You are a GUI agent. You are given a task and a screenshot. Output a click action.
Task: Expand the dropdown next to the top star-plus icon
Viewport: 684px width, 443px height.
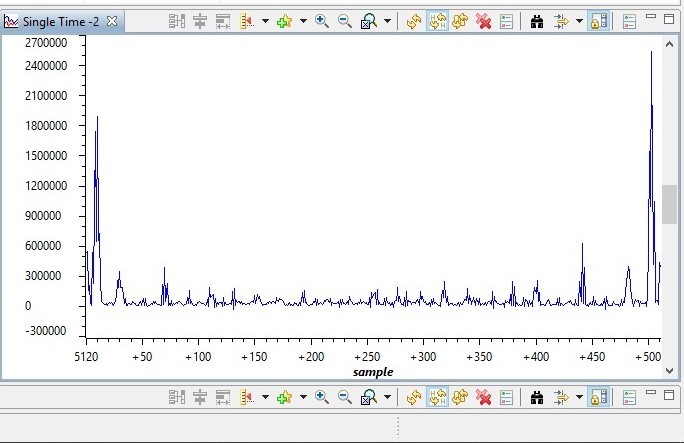(x=303, y=21)
